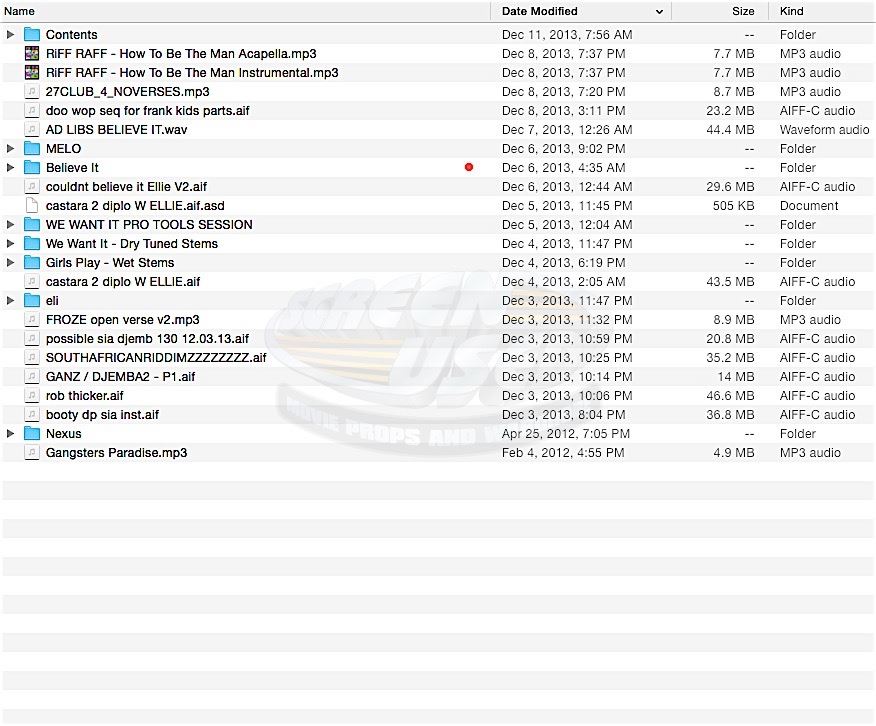Select the FROZE open verse v2.mp3 file
The image size is (876, 726).
(x=122, y=320)
